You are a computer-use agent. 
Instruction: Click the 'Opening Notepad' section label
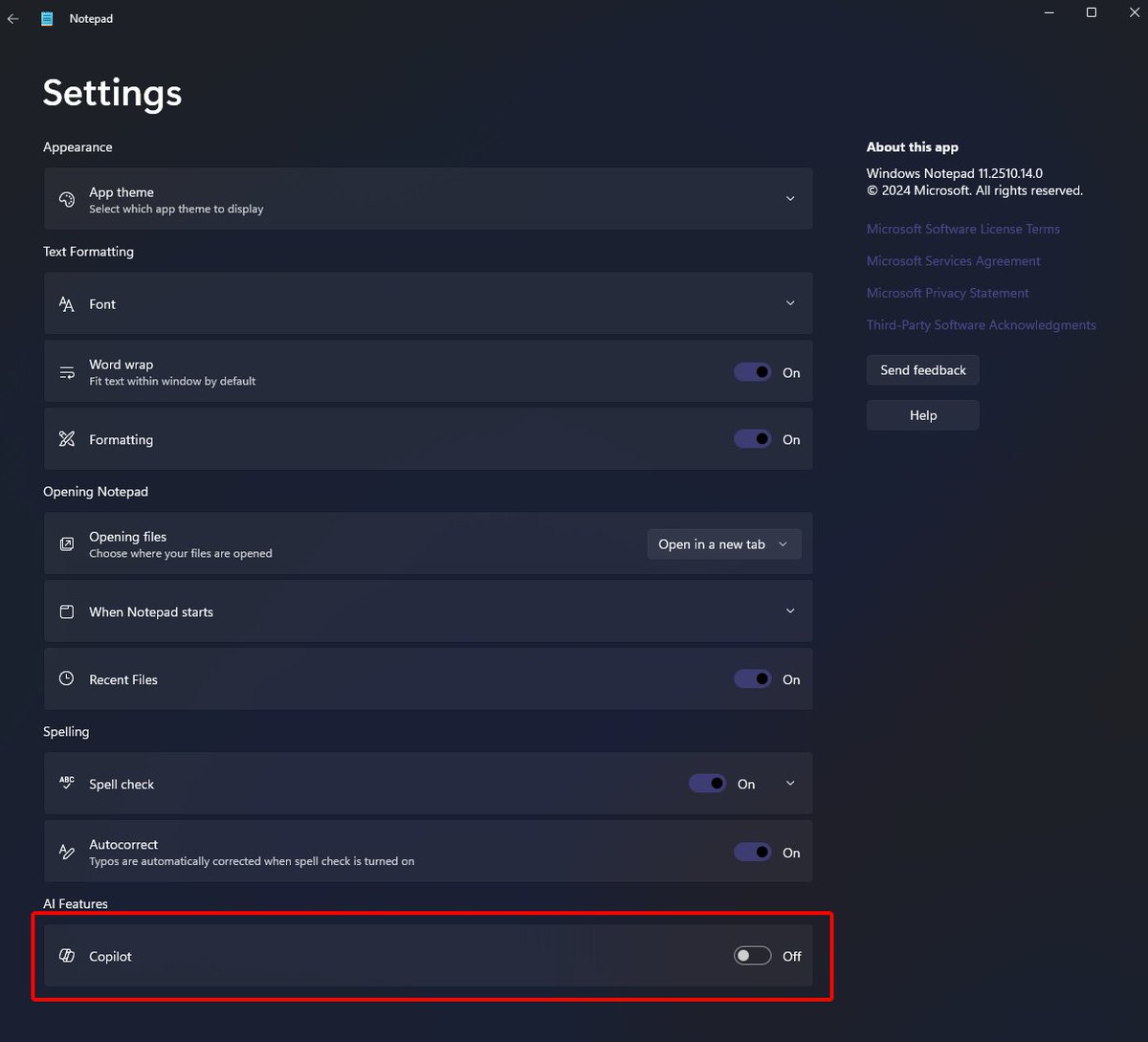tap(96, 492)
